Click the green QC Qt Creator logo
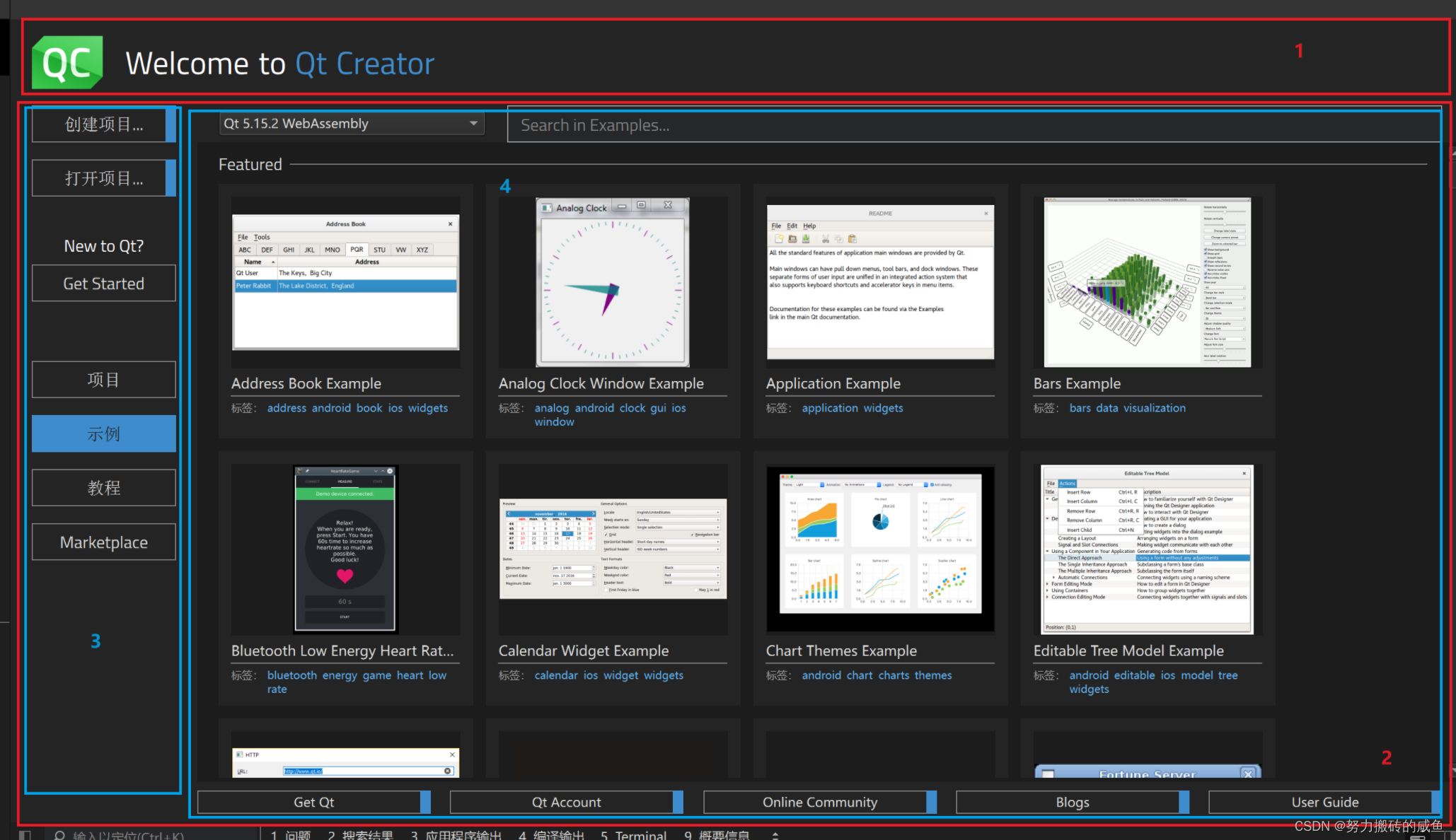1456x840 pixels. (x=67, y=62)
